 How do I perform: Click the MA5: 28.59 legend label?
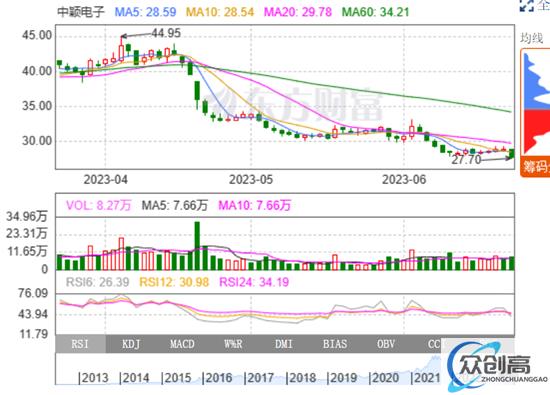click(x=146, y=12)
